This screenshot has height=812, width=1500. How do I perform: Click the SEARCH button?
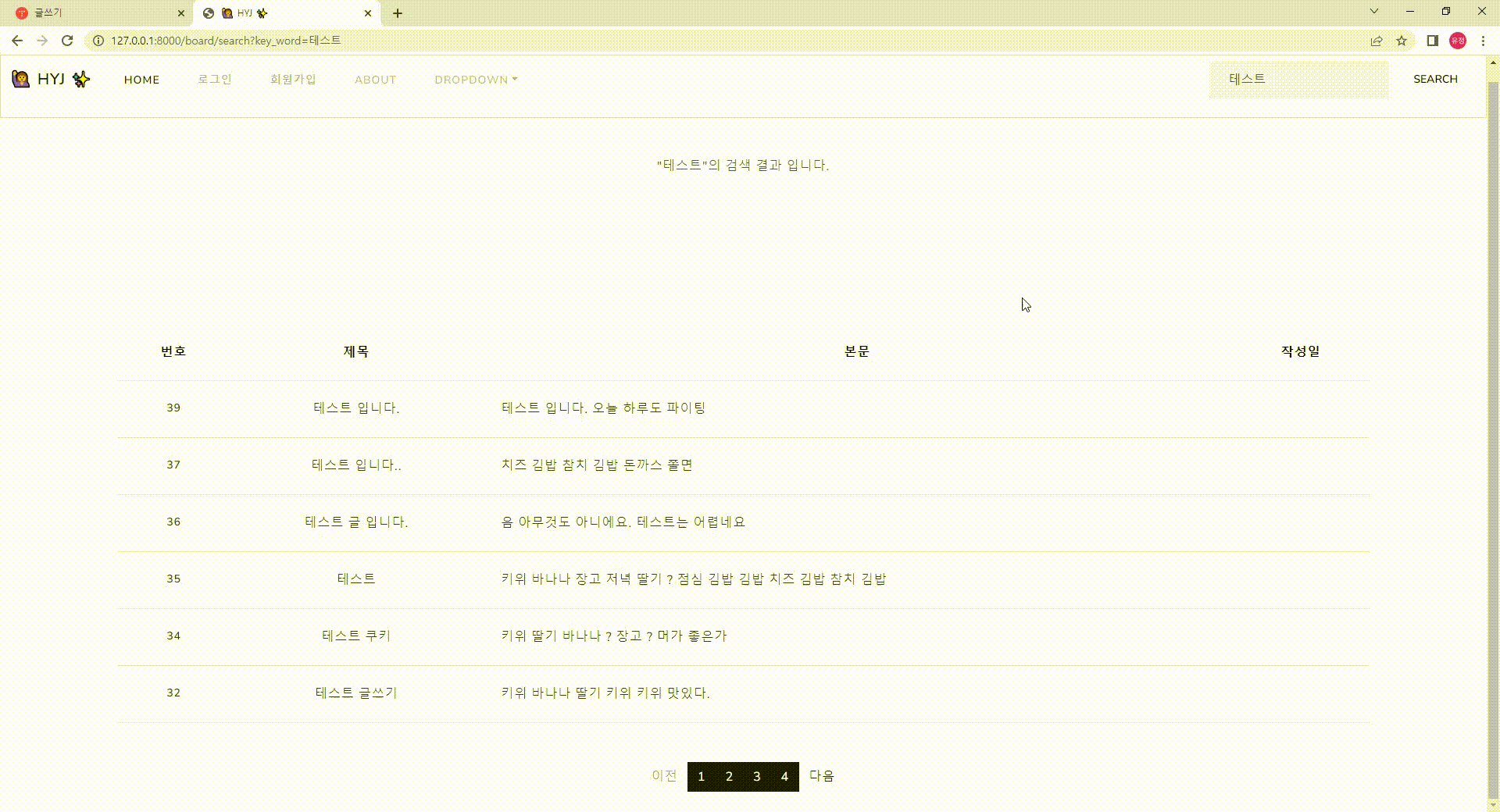pos(1435,79)
